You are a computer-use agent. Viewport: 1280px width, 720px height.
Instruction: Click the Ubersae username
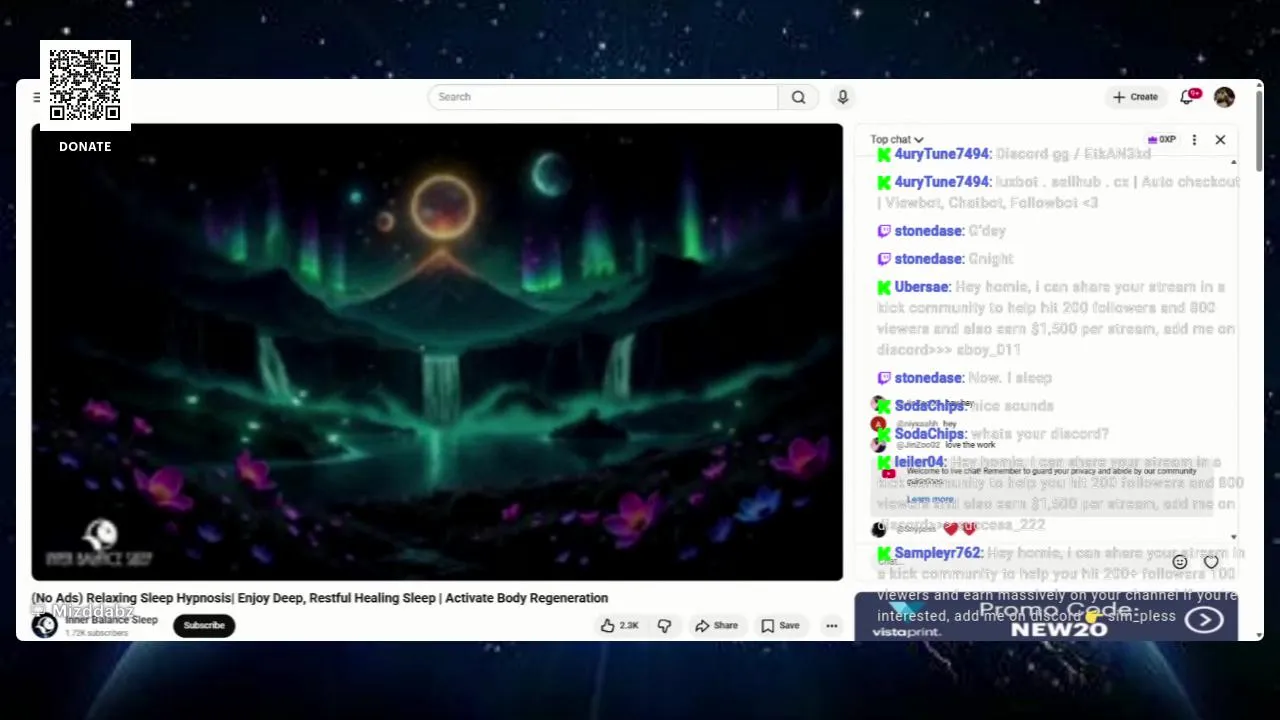(921, 287)
